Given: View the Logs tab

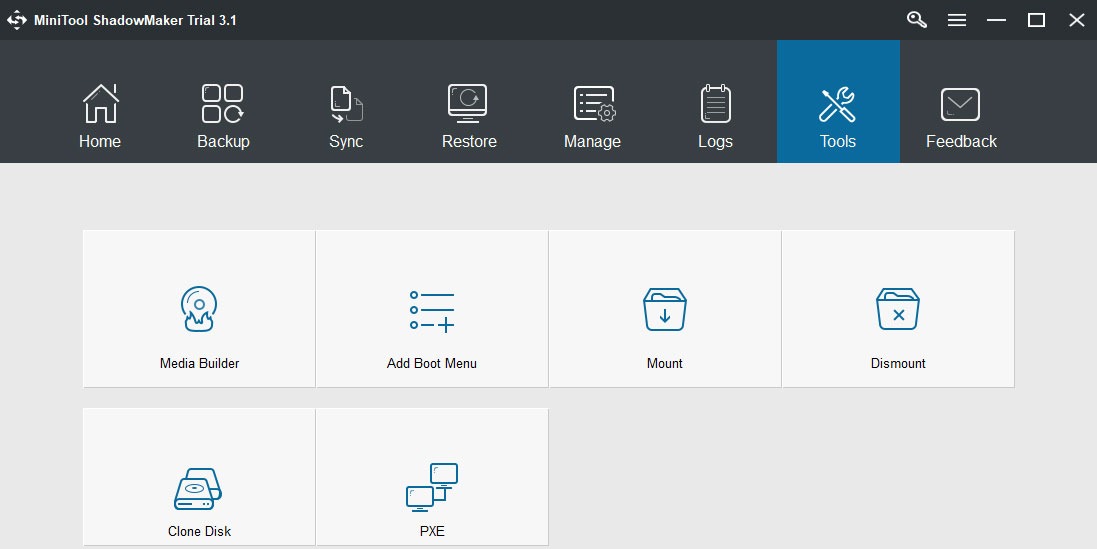Looking at the screenshot, I should (x=716, y=116).
